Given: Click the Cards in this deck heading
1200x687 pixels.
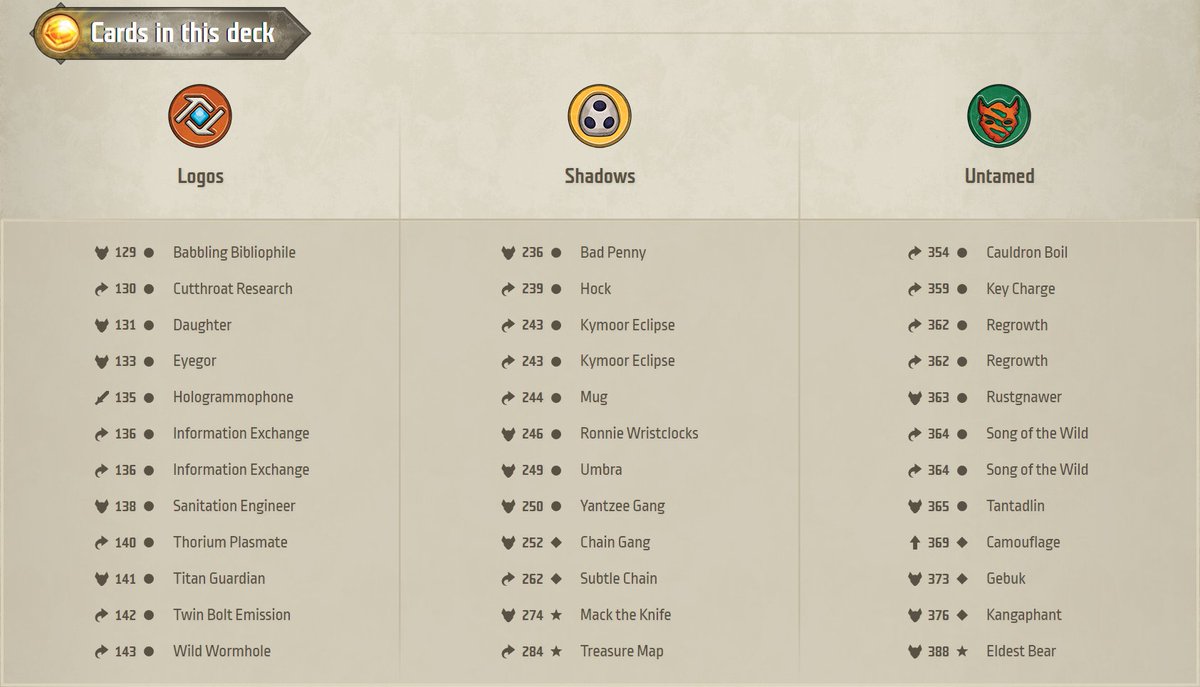Looking at the screenshot, I should pyautogui.click(x=183, y=33).
